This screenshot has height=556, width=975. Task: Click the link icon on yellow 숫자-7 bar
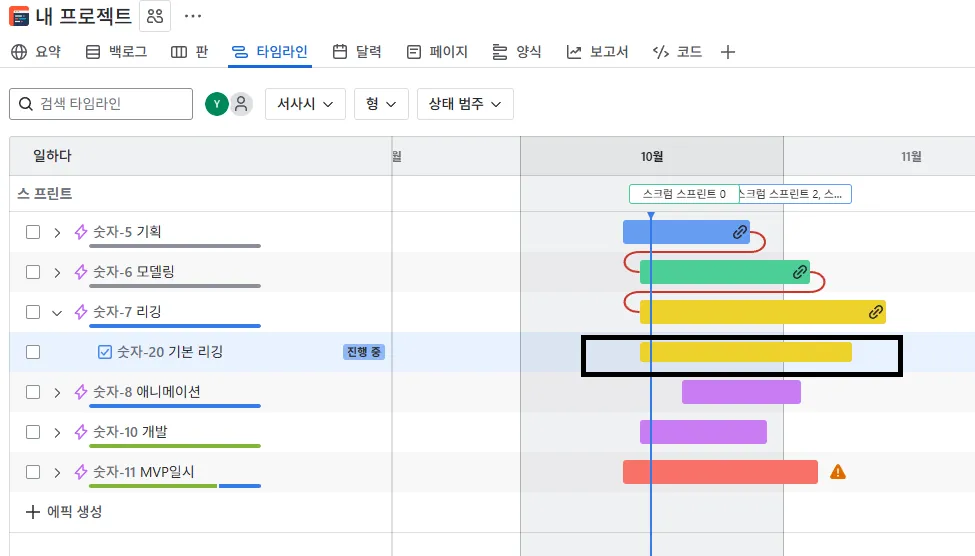[876, 312]
